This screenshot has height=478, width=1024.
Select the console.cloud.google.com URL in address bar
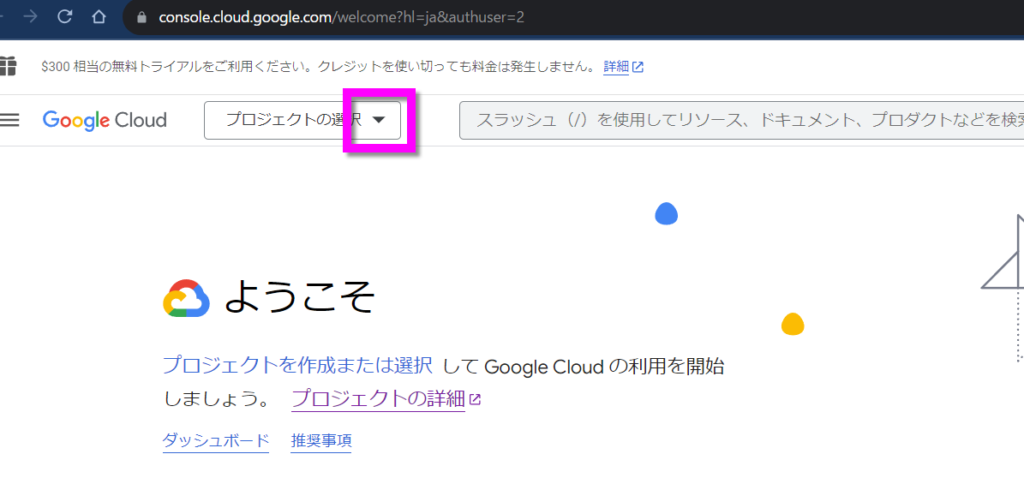tap(341, 18)
